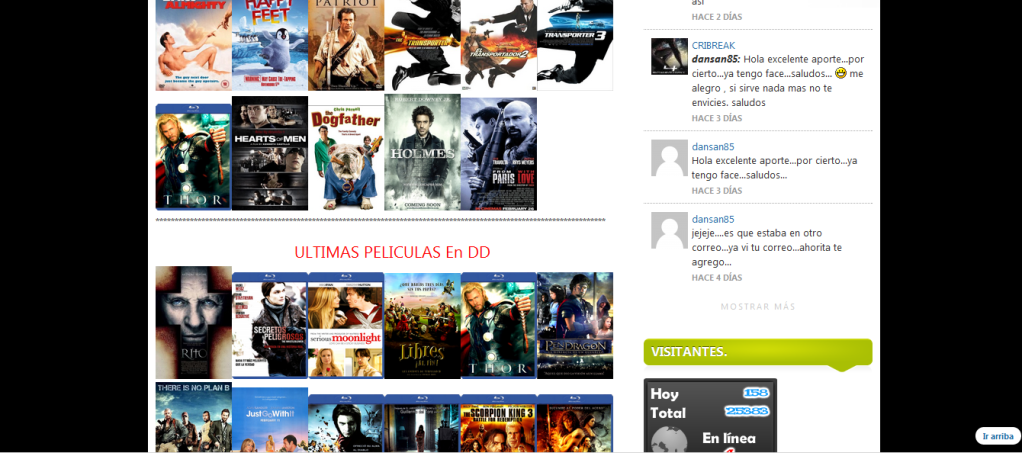Select the Pendragon movie cover

coord(575,325)
